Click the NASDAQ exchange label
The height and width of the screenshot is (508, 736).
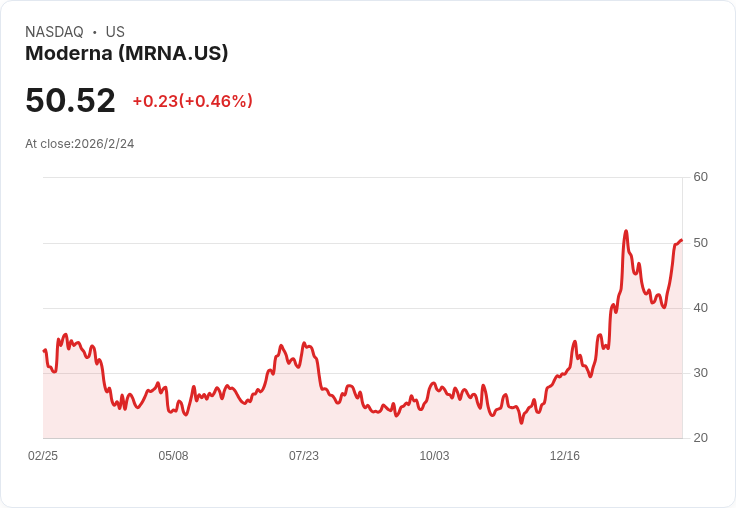click(54, 32)
